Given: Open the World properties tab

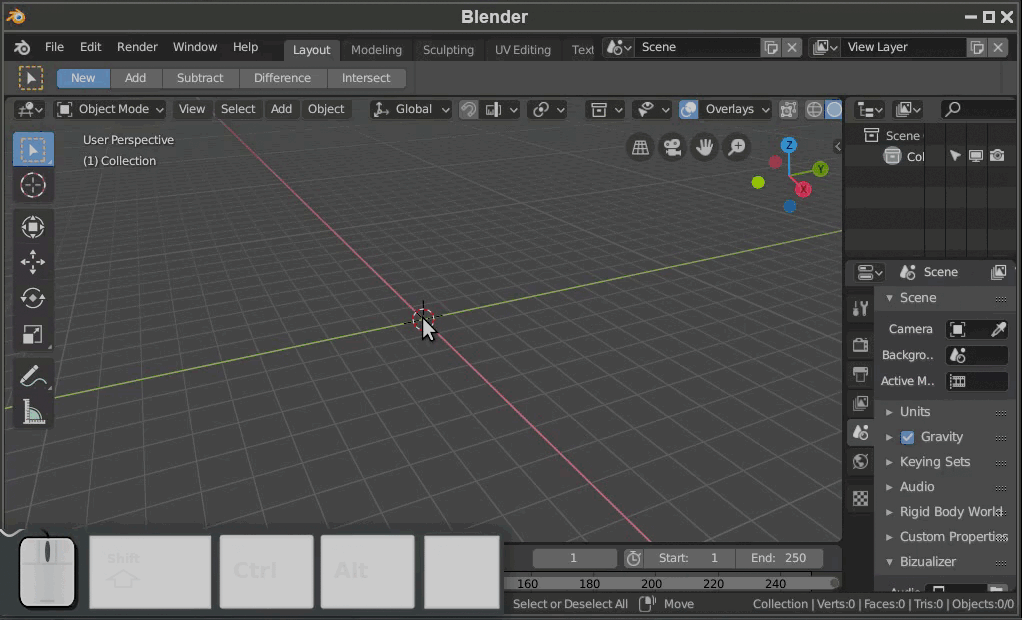Looking at the screenshot, I should click(x=860, y=462).
